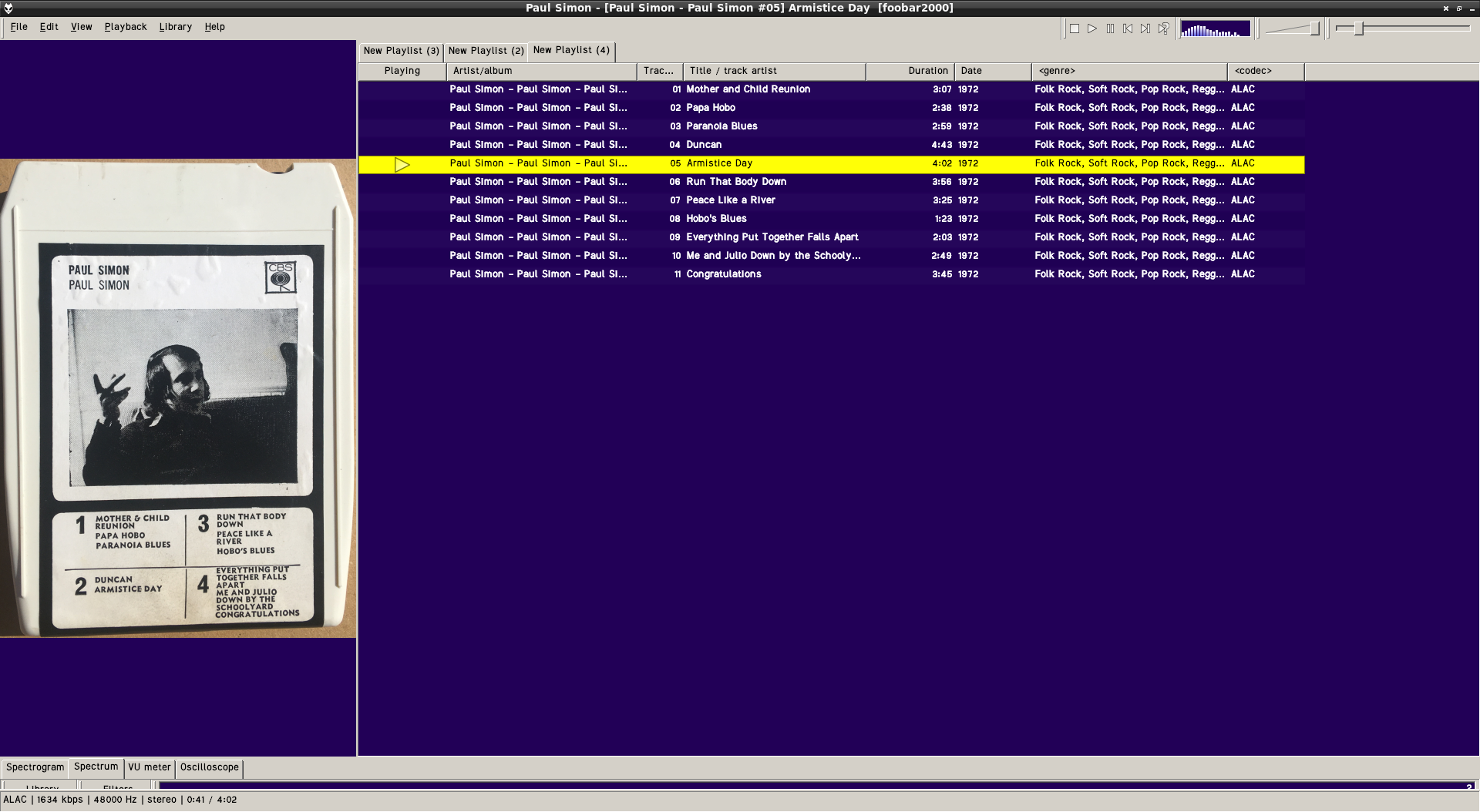The width and height of the screenshot is (1480, 812).
Task: Sort by the <genre> column header
Action: tap(1129, 71)
